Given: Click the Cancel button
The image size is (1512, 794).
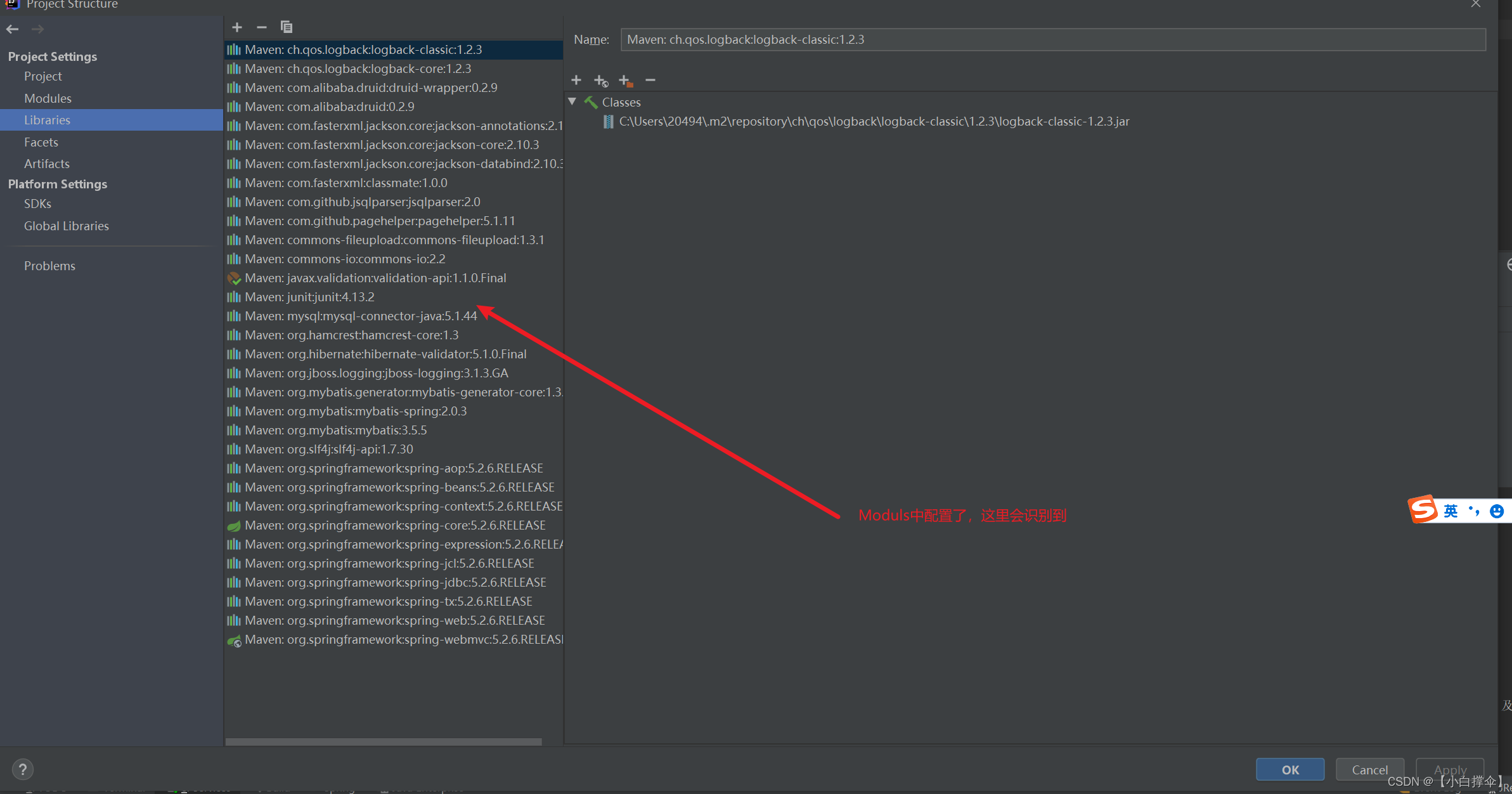Looking at the screenshot, I should point(1369,769).
